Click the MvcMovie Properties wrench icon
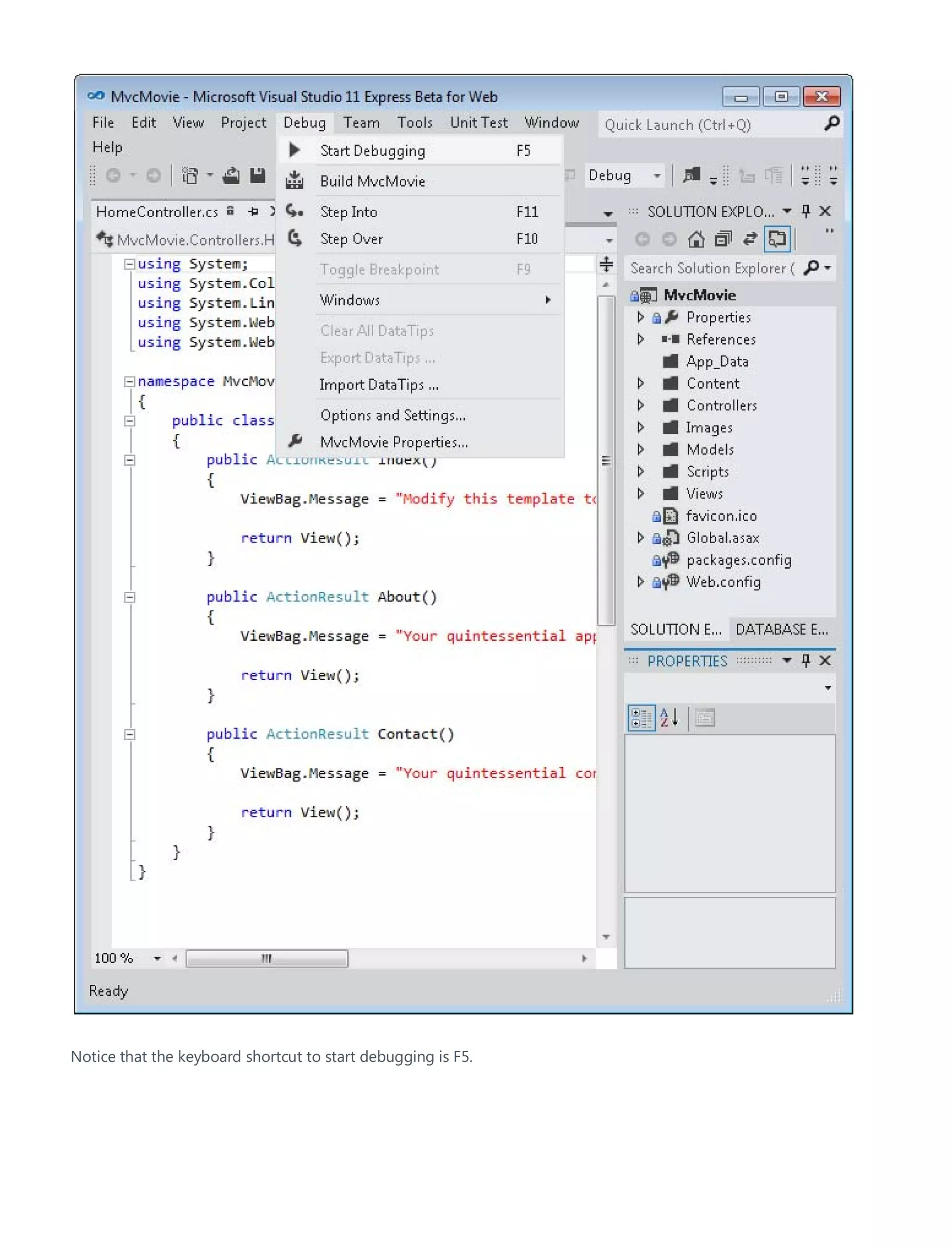Screen dimensions: 952x1246 click(295, 440)
